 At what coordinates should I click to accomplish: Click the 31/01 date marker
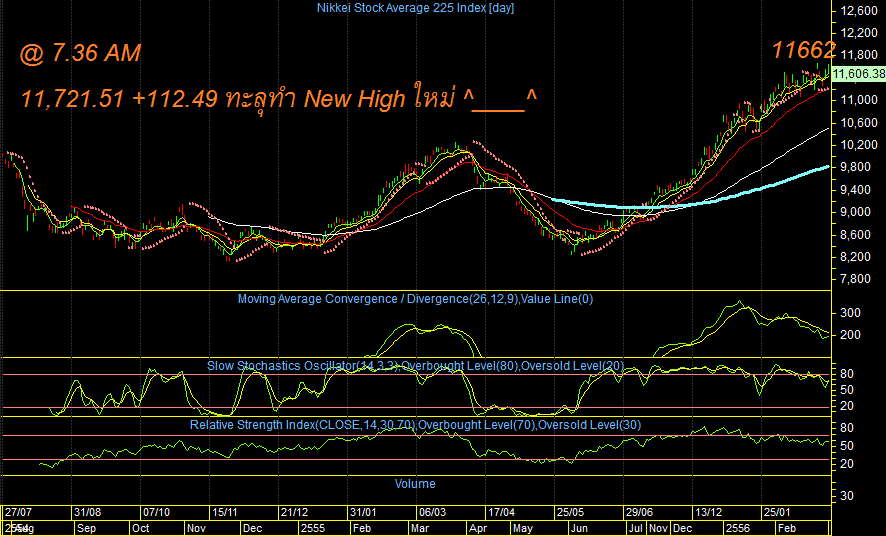363,512
